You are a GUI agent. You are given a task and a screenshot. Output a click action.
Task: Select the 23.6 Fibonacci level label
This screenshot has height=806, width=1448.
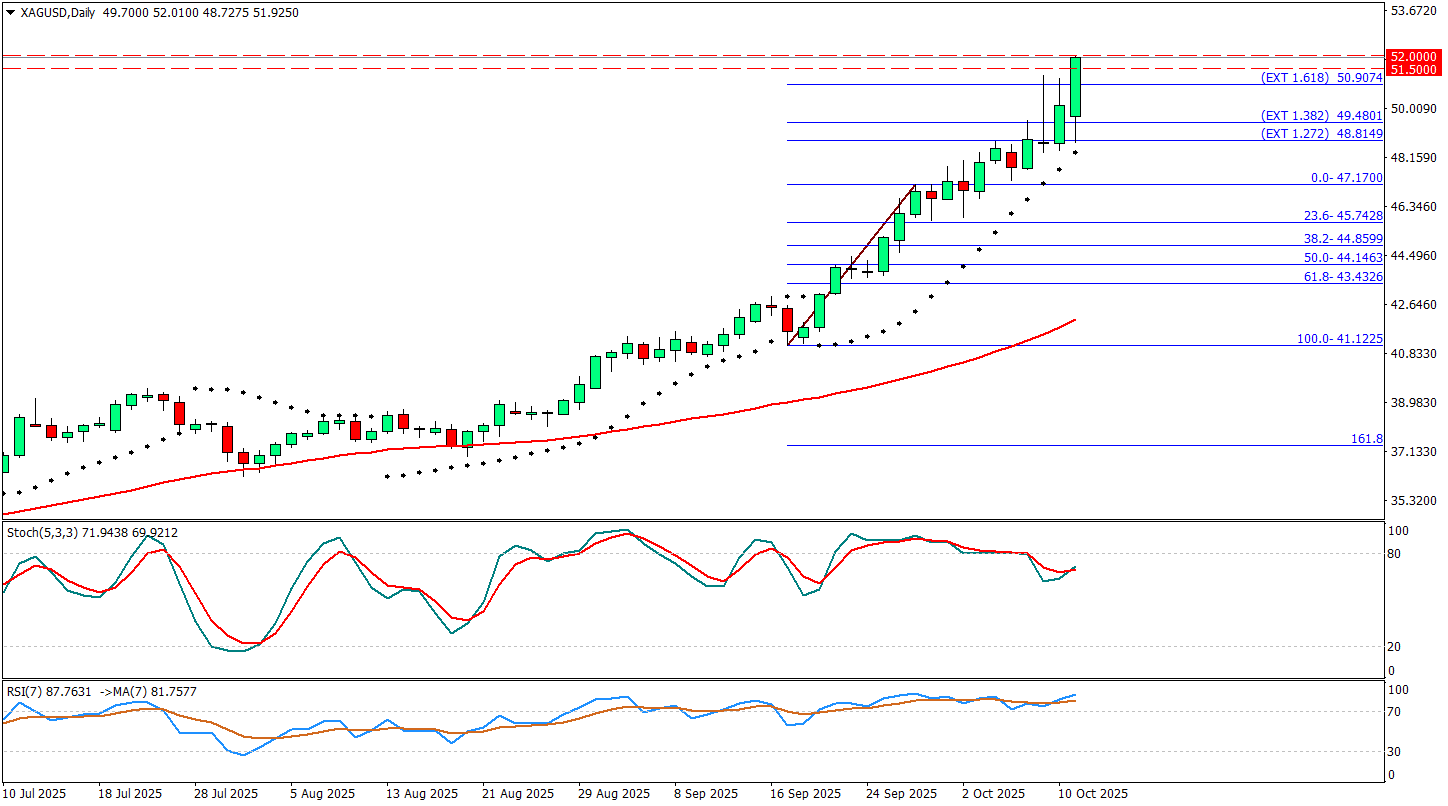pyautogui.click(x=1343, y=216)
